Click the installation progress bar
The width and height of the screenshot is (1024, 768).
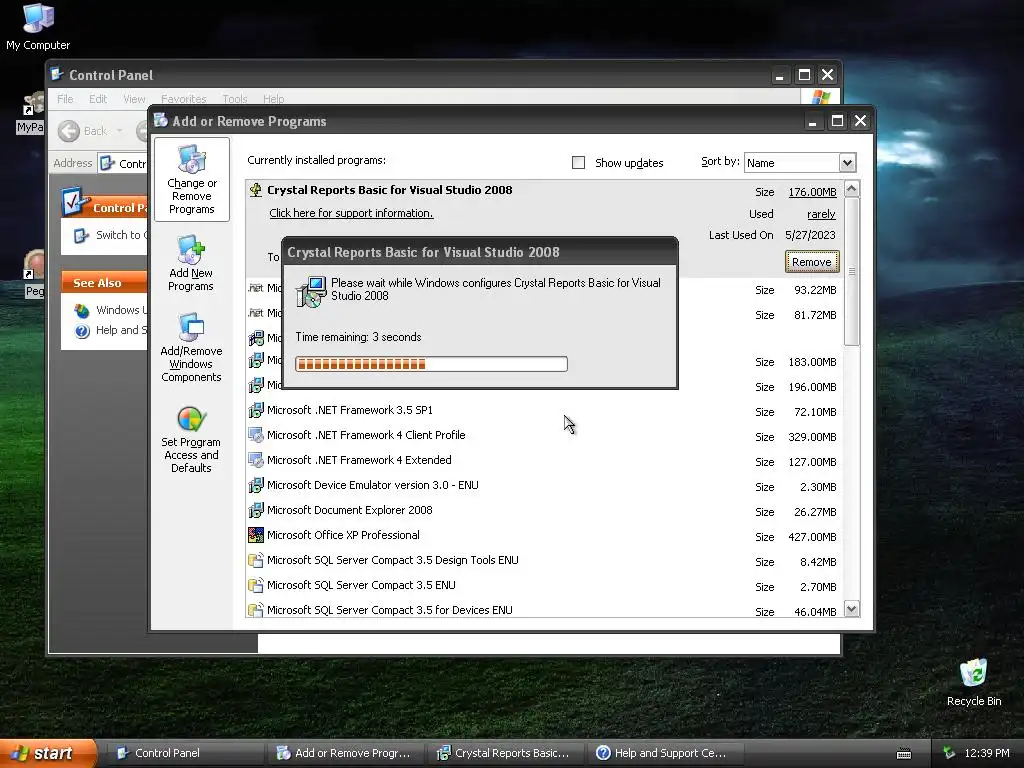[x=431, y=364]
